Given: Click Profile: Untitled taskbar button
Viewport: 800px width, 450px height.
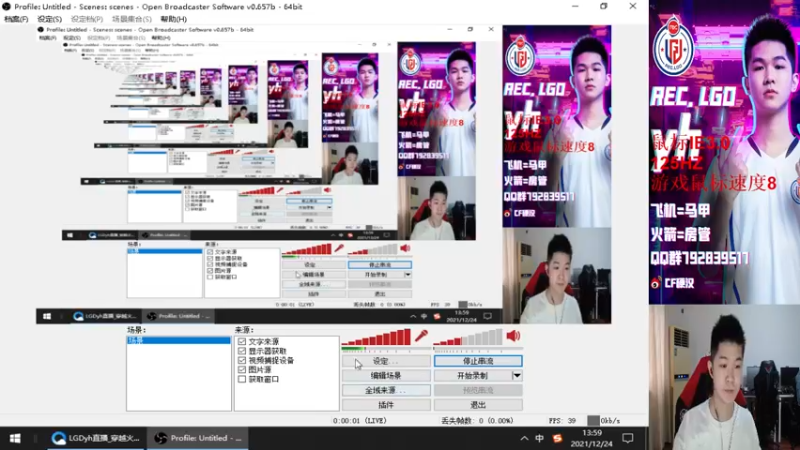Looking at the screenshot, I should coord(198,438).
